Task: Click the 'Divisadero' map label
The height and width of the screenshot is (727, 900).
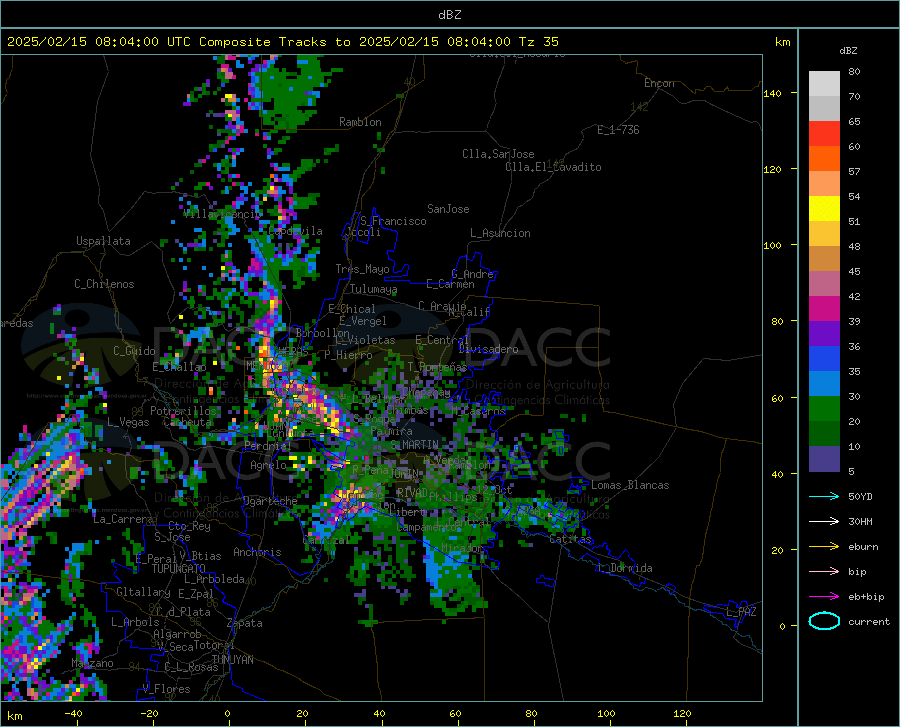Action: tap(488, 349)
